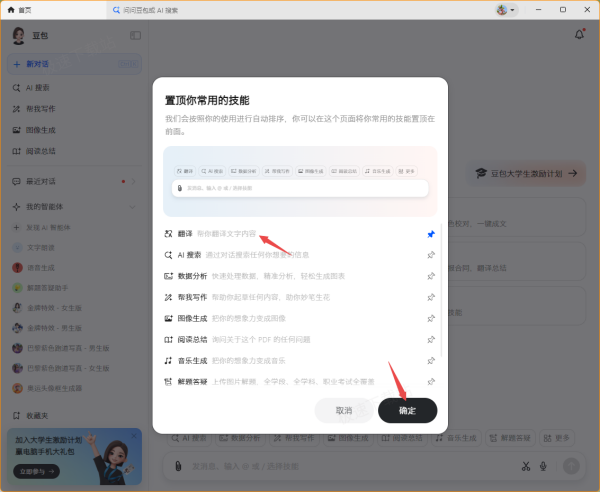
Task: Pin the 阅读总结 skill in dialog
Action: click(x=431, y=339)
